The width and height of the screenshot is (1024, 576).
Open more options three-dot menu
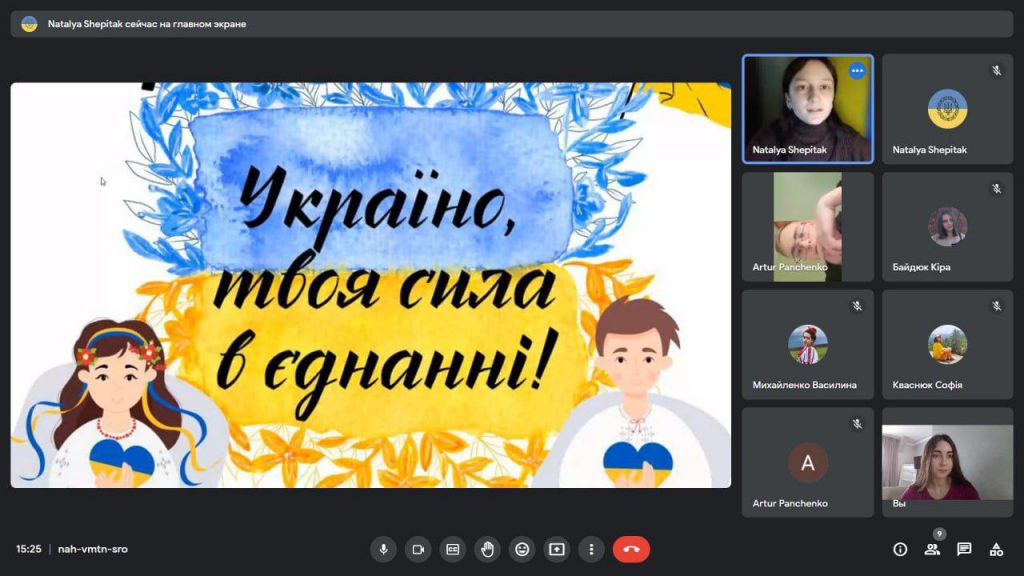tap(591, 549)
